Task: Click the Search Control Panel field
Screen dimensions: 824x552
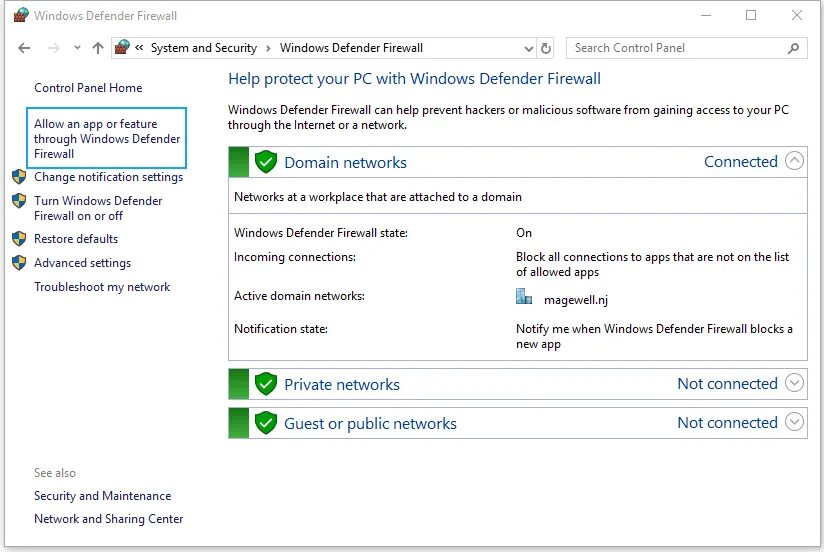Action: coord(686,48)
